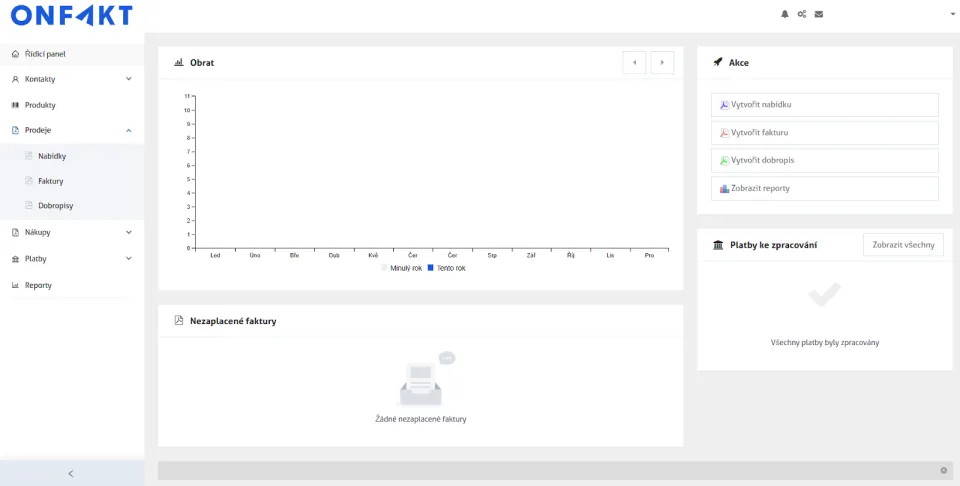
Task: Click the bank icon beside Platby ke zpracování
Action: click(x=718, y=245)
